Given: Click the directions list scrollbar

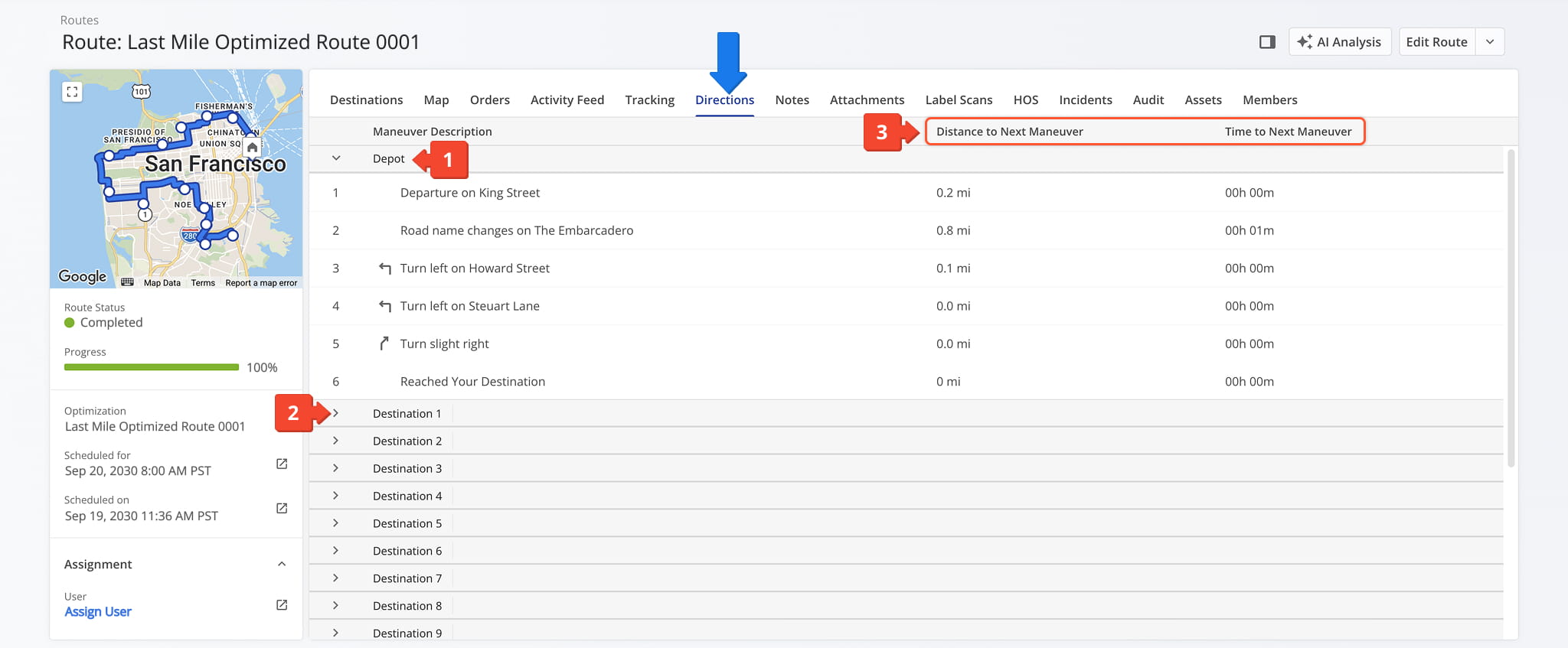Looking at the screenshot, I should pos(1511,308).
